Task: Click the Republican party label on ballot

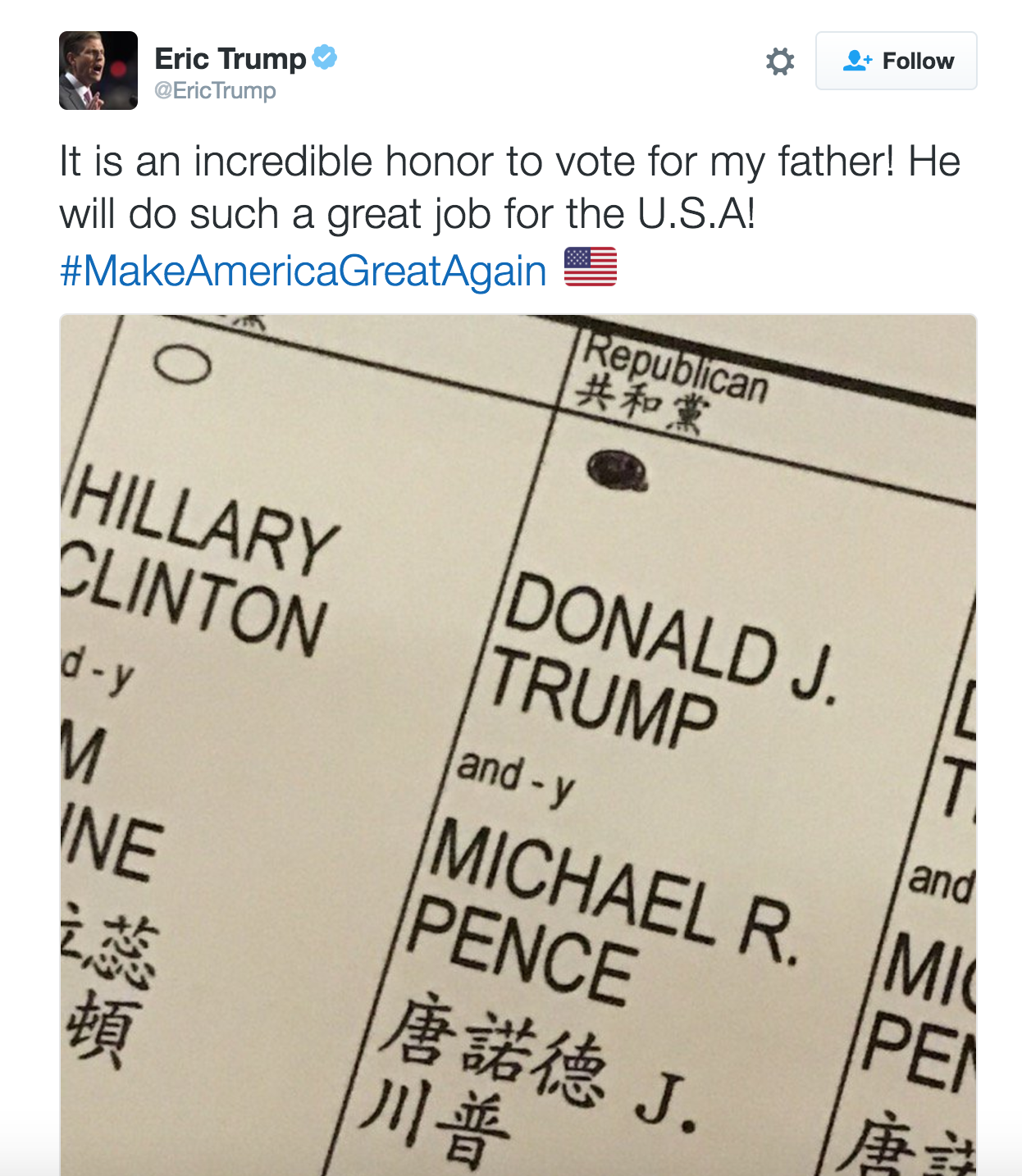Action: tap(675, 369)
